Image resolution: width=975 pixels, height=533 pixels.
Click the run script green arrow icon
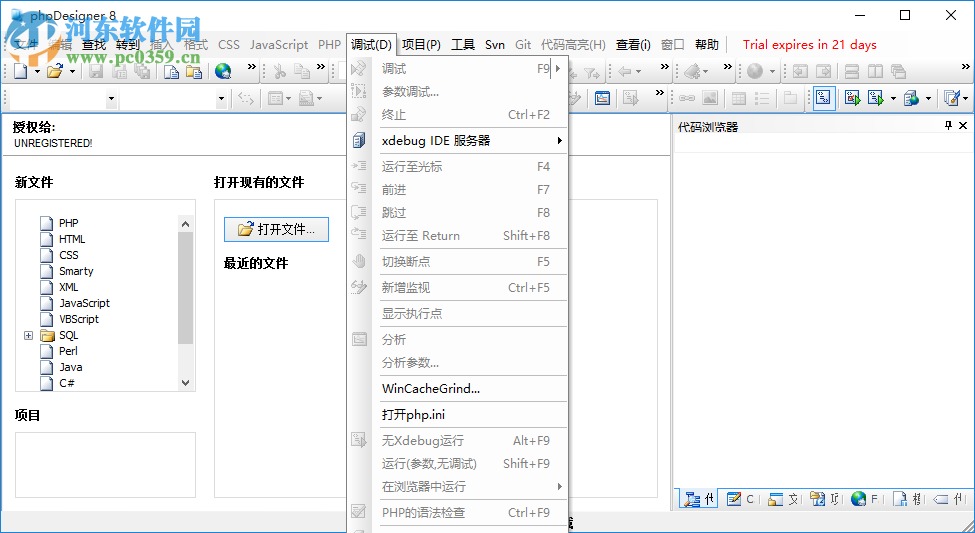click(x=876, y=98)
